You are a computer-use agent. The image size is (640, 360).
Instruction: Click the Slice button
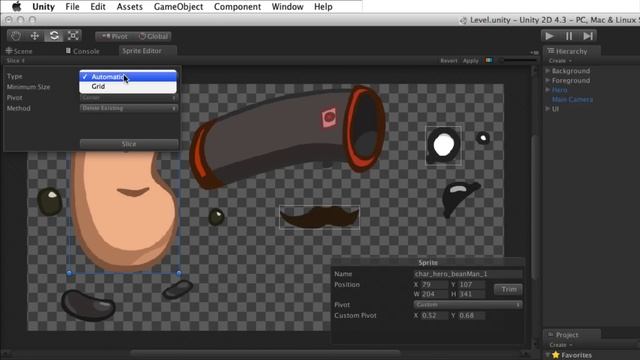pyautogui.click(x=129, y=144)
